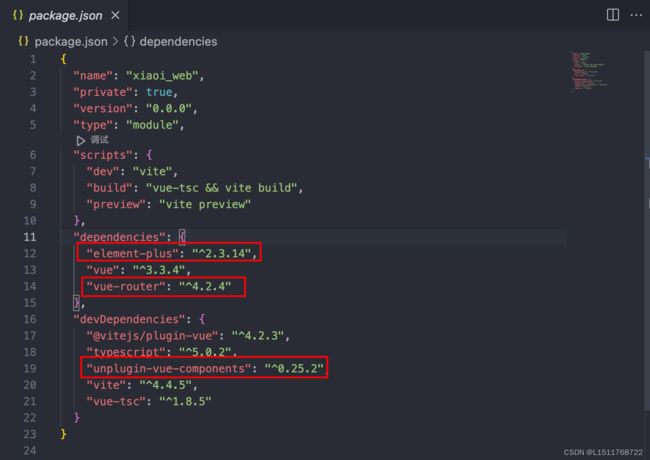The width and height of the screenshot is (650, 460).
Task: Click the "^4.4.5" version value
Action: click(165, 385)
